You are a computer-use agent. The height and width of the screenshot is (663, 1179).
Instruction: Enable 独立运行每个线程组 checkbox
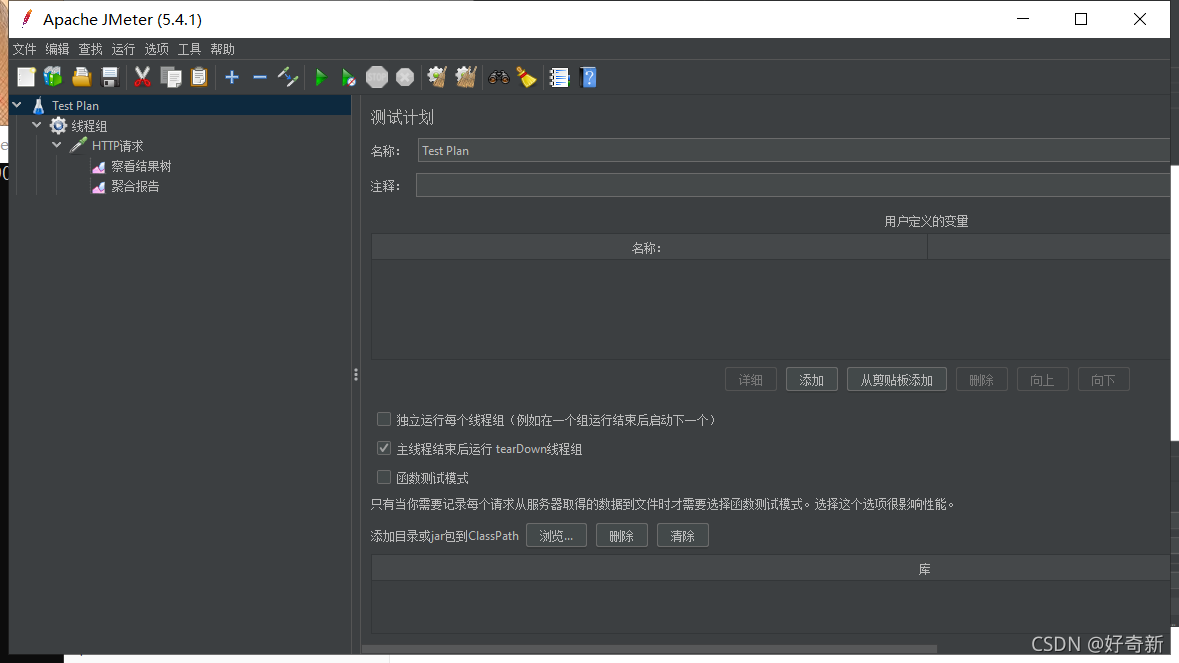[383, 419]
